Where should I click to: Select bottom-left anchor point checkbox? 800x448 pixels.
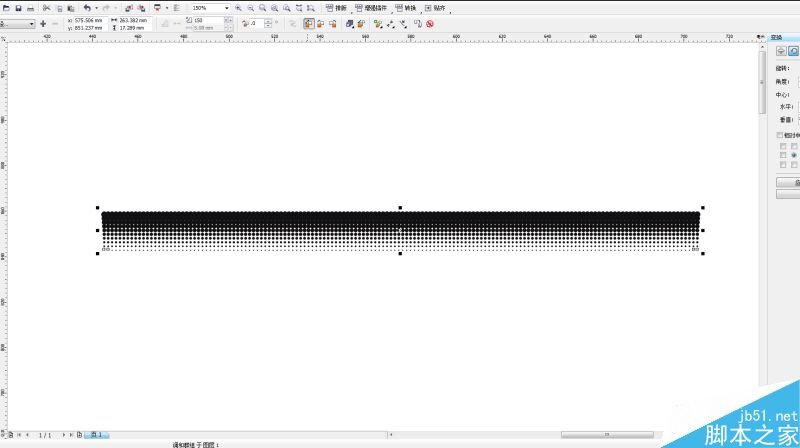click(x=783, y=164)
